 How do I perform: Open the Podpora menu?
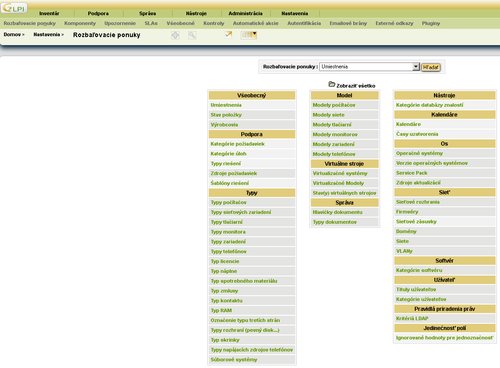(98, 13)
